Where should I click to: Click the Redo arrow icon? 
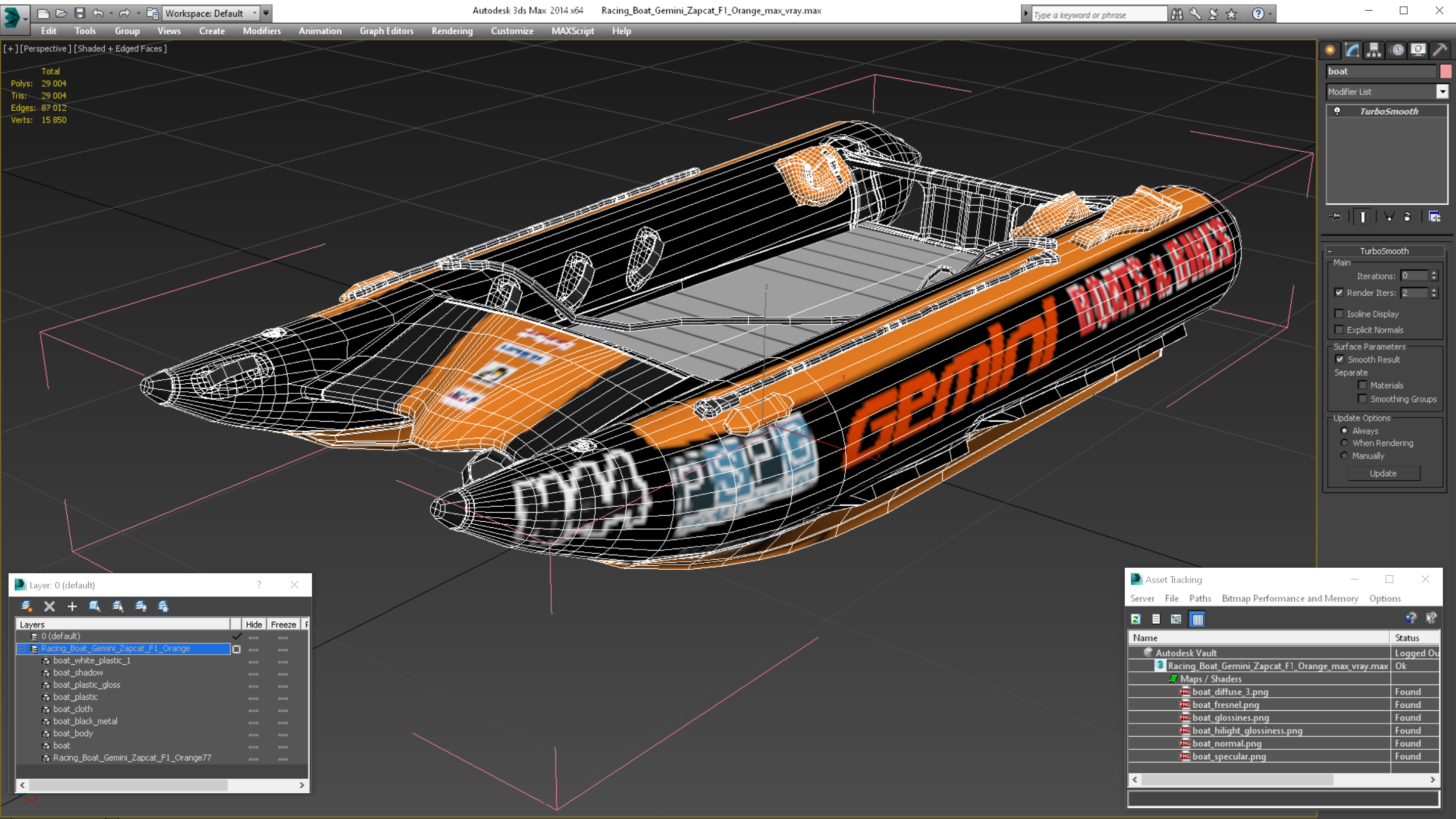pyautogui.click(x=124, y=13)
